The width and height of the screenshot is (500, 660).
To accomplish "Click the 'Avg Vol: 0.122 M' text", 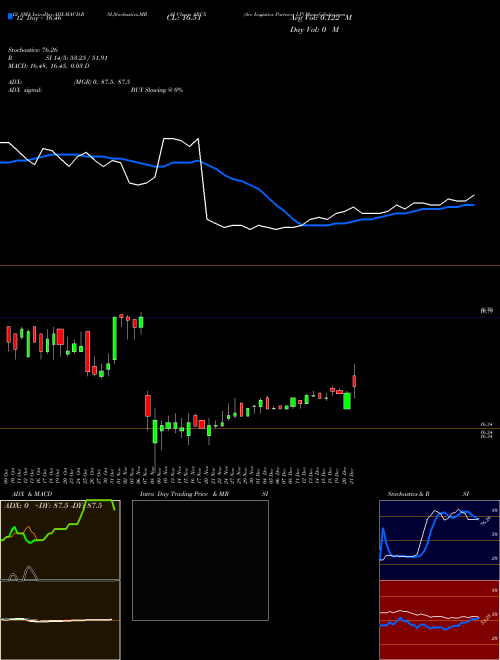I will pyautogui.click(x=320, y=18).
